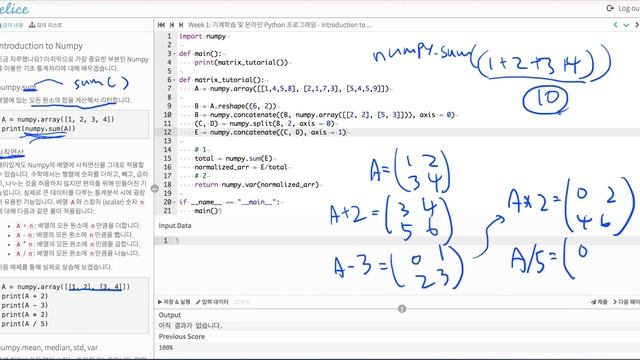Submit the answer with 제출
This screenshot has width=640, height=360.
[599, 302]
